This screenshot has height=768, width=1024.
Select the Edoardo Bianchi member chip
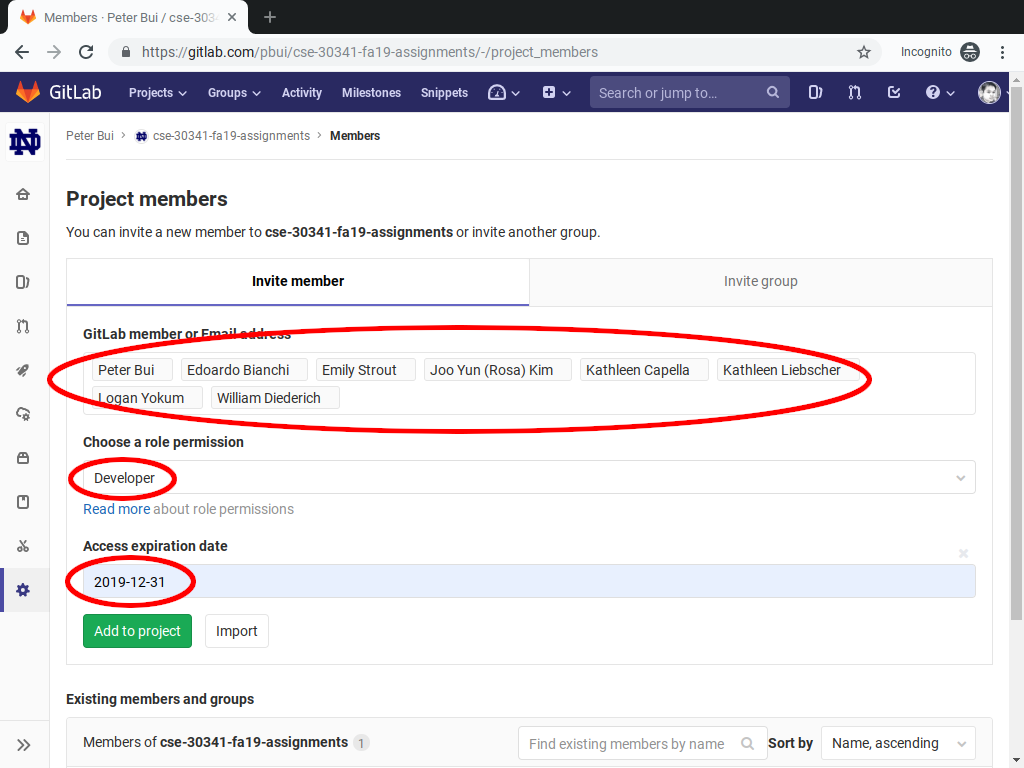click(x=244, y=370)
